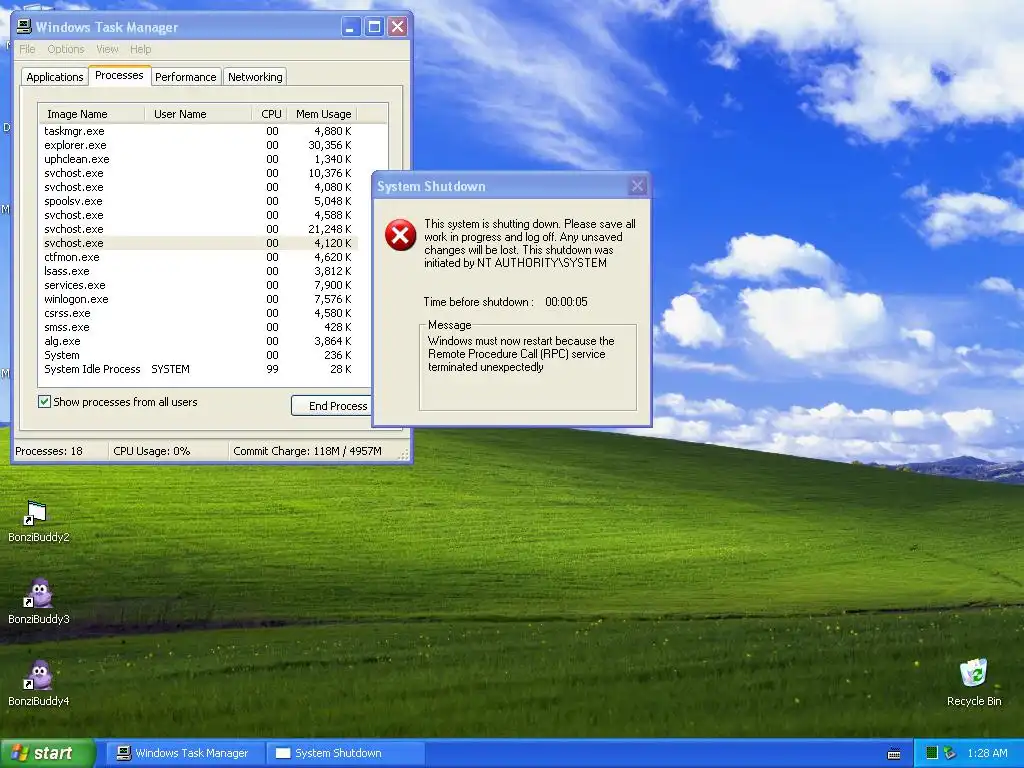The image size is (1024, 768).
Task: Click the Task Manager title bar icon
Action: click(24, 27)
